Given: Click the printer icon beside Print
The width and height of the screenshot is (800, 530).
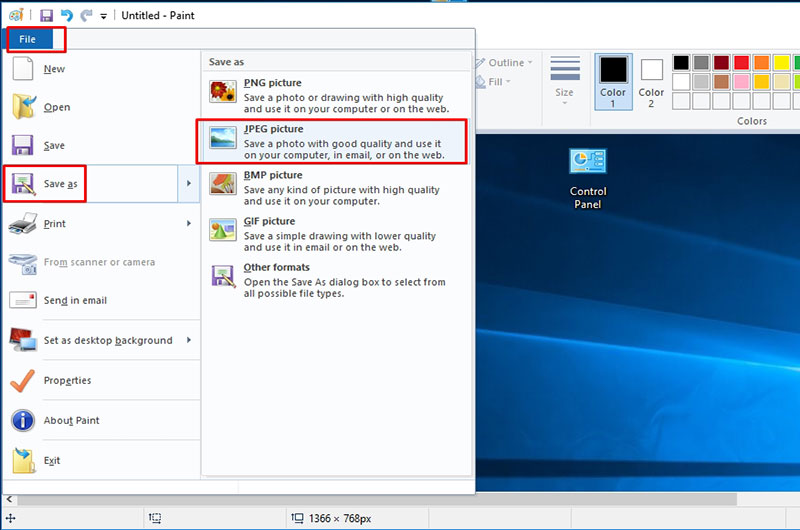Looking at the screenshot, I should pyautogui.click(x=23, y=223).
